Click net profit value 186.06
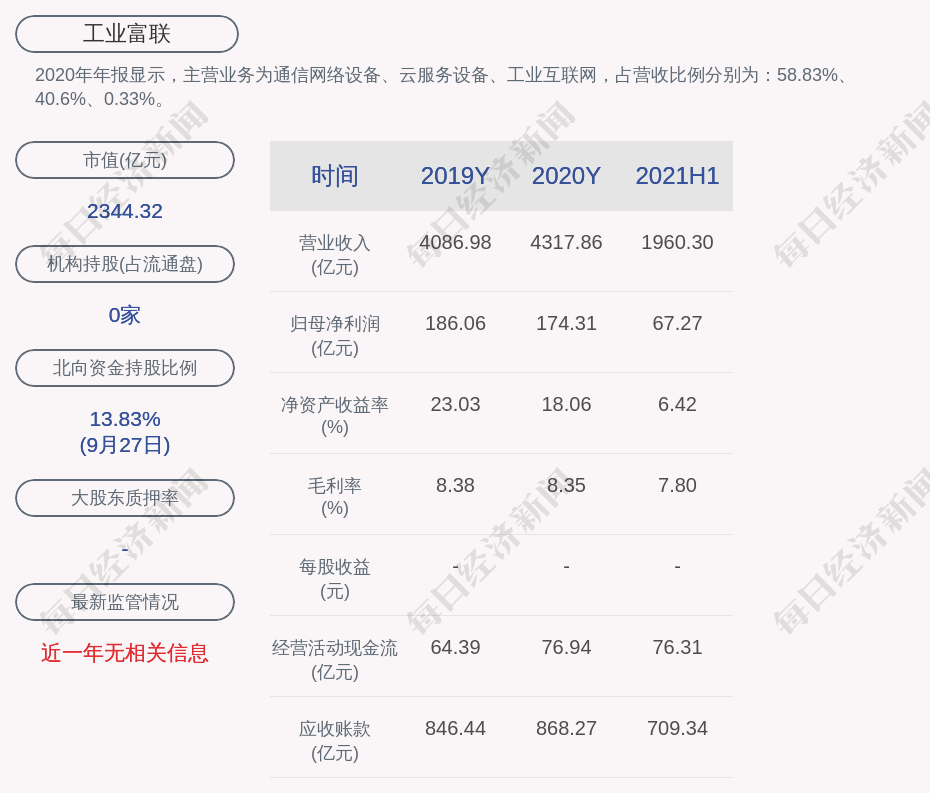The height and width of the screenshot is (793, 930). (x=456, y=323)
